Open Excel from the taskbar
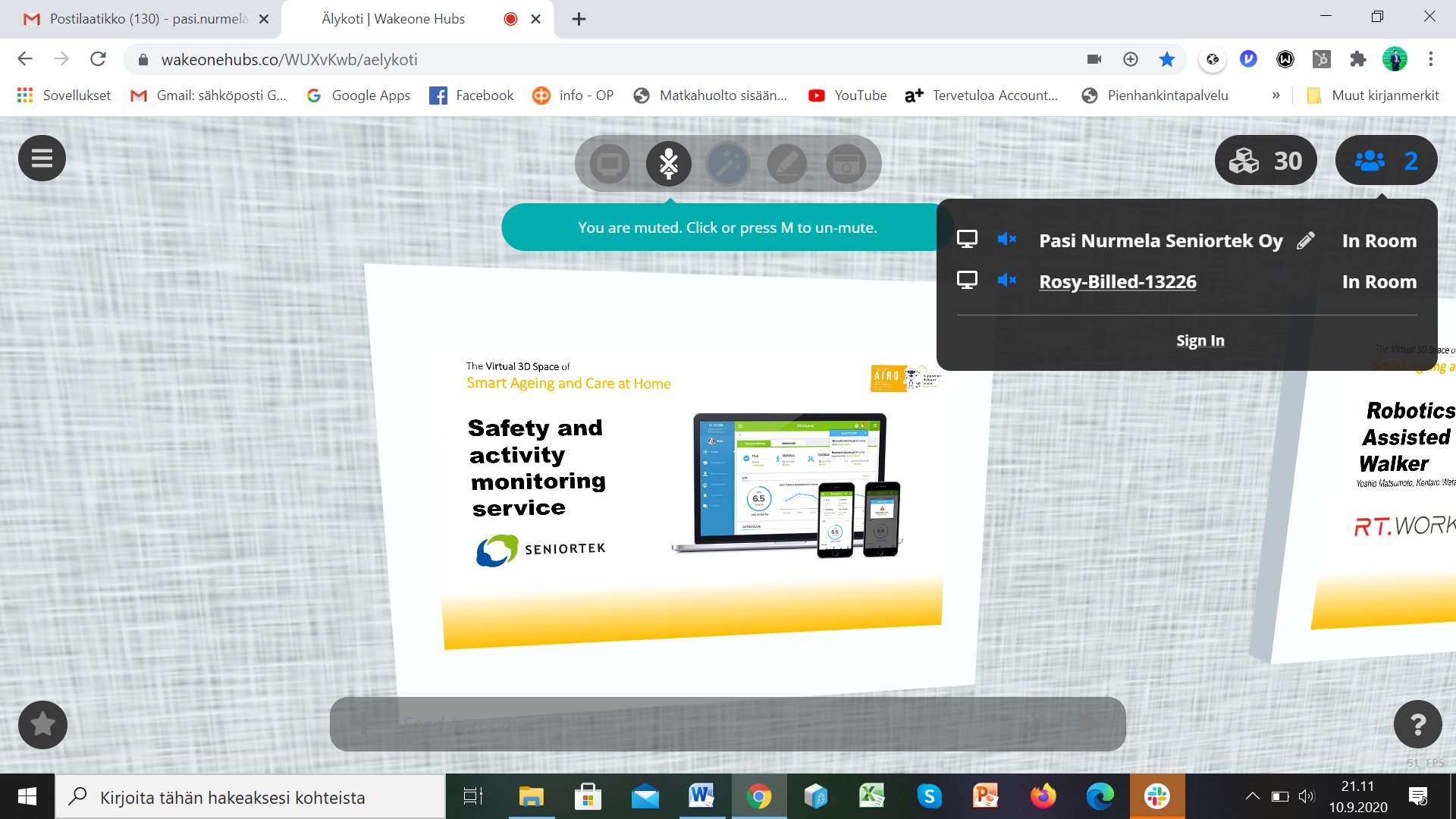Viewport: 1456px width, 819px height. (x=872, y=796)
